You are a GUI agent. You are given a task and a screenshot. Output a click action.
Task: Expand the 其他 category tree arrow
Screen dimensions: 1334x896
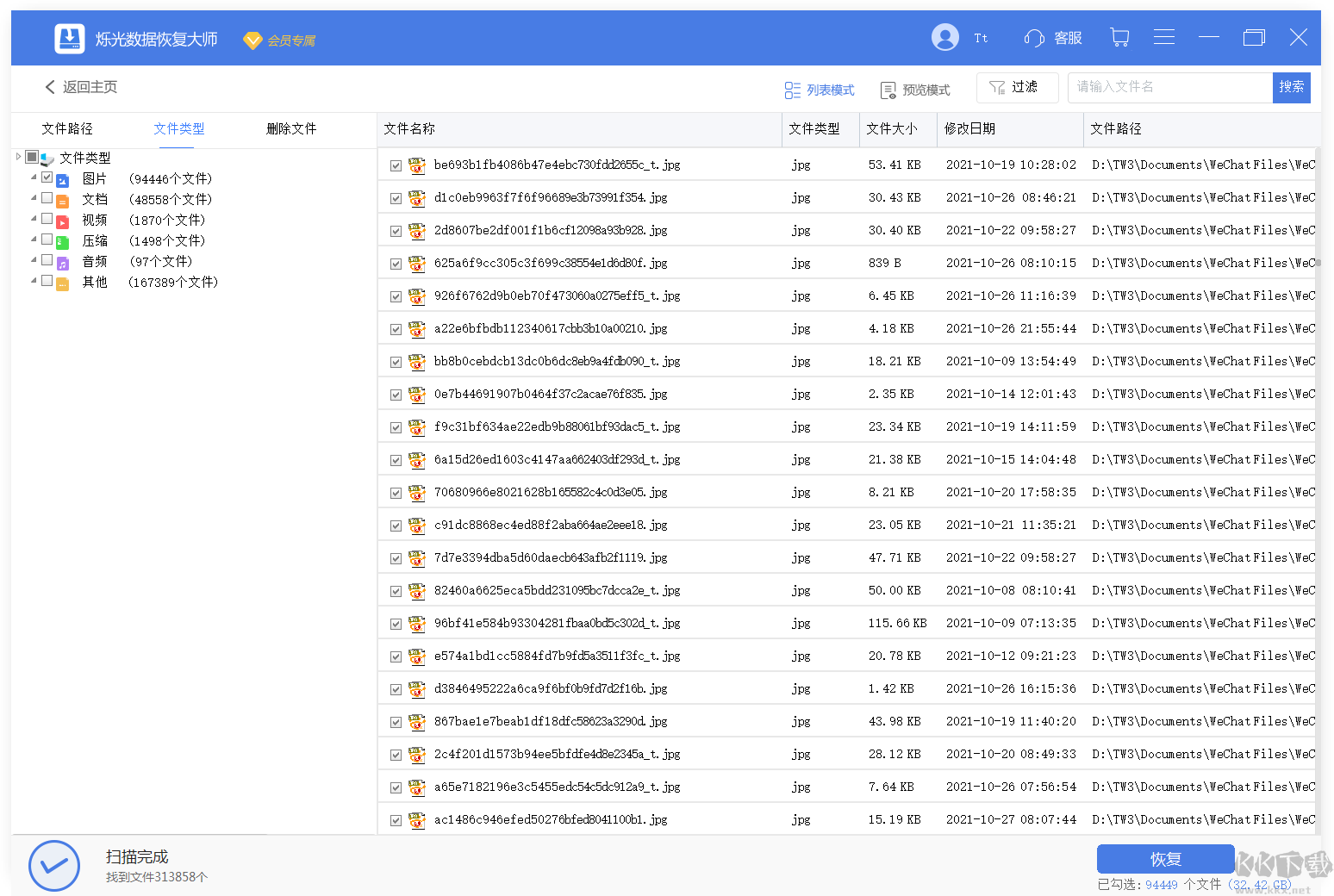coord(34,281)
